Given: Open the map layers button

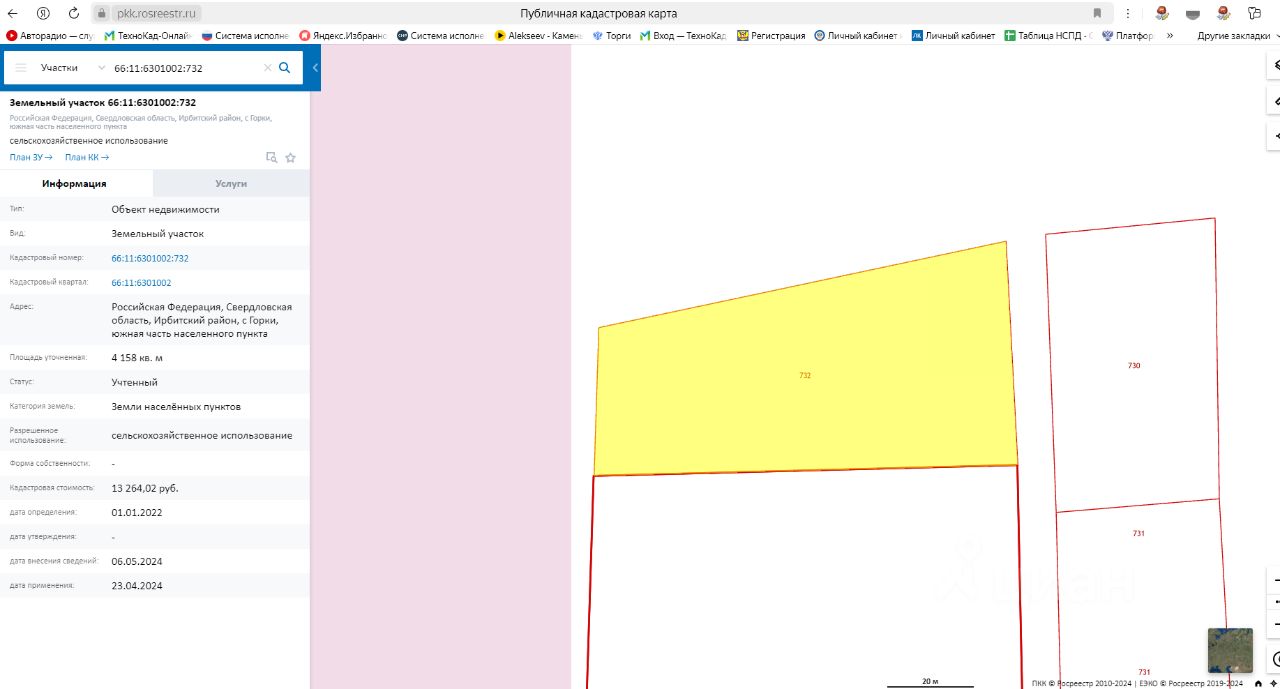Looking at the screenshot, I should pos(1273,65).
